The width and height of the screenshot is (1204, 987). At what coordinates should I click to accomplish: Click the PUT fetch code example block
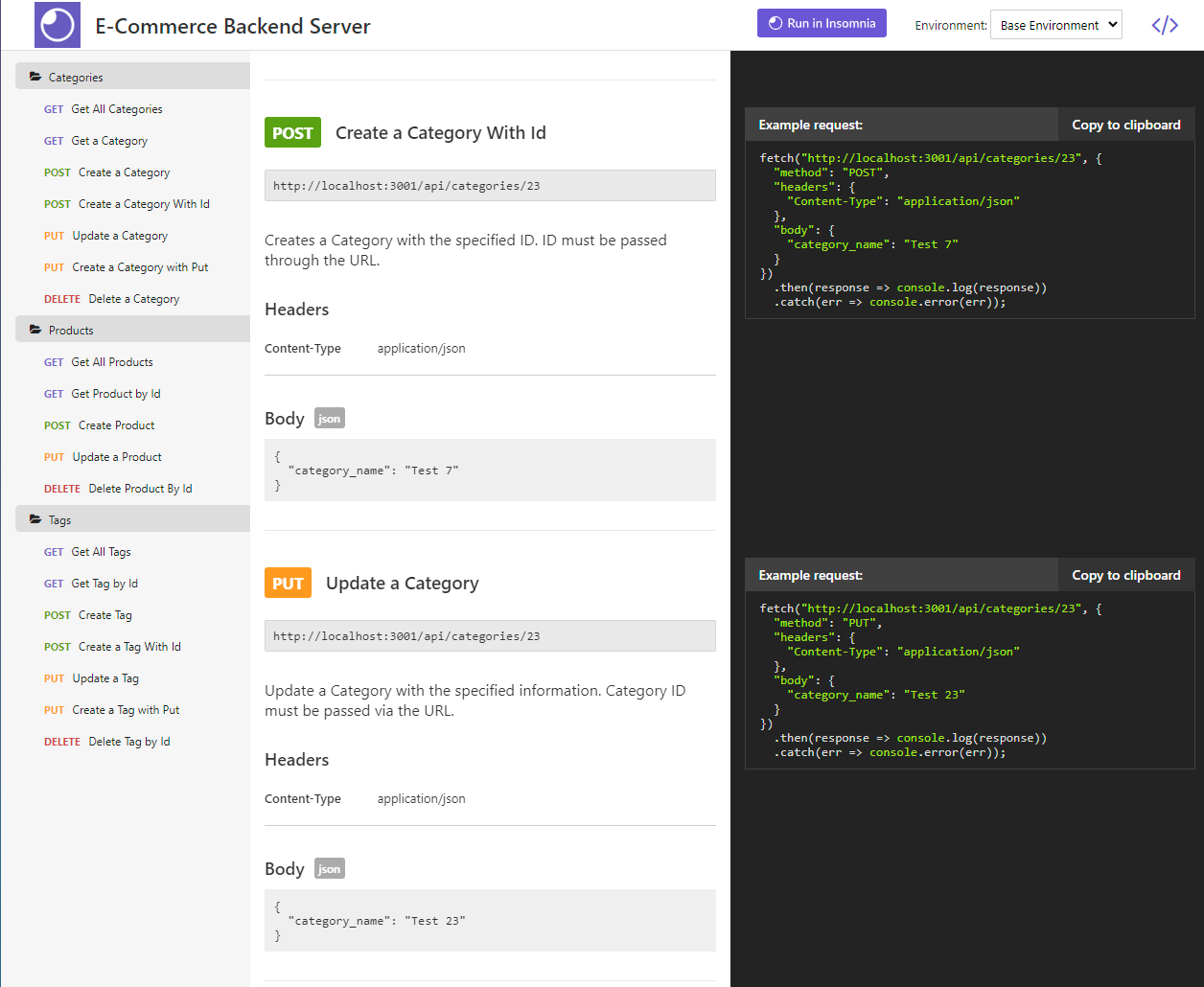[970, 680]
